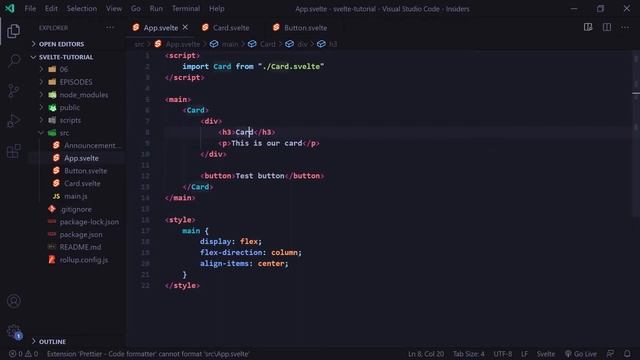Expand the node_modules folder
The width and height of the screenshot is (640, 360).
84,95
